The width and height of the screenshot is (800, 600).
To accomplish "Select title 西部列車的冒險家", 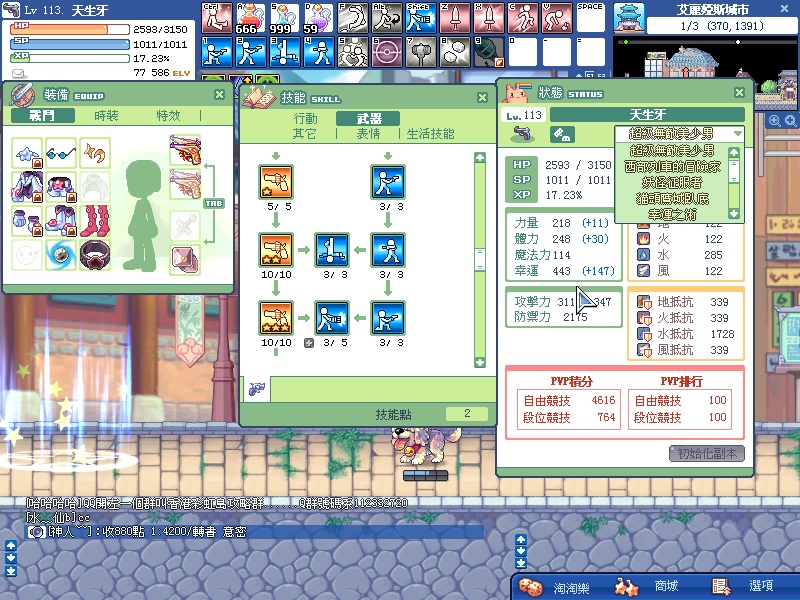I will coord(672,166).
